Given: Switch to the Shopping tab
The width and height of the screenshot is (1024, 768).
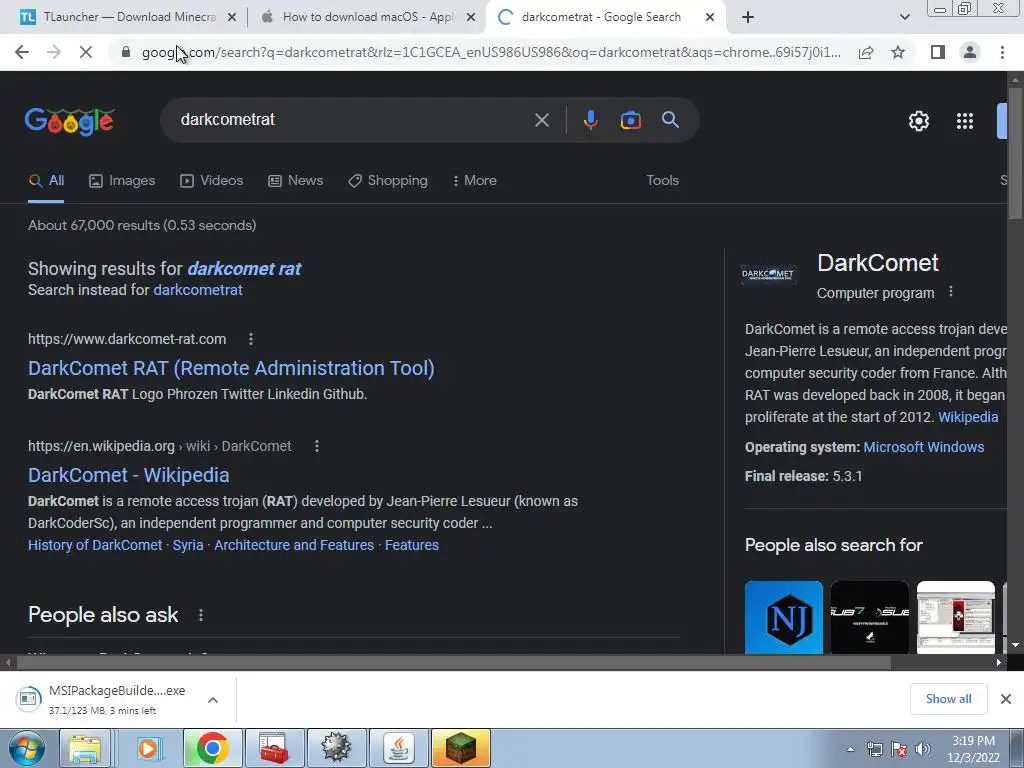Looking at the screenshot, I should (x=388, y=181).
